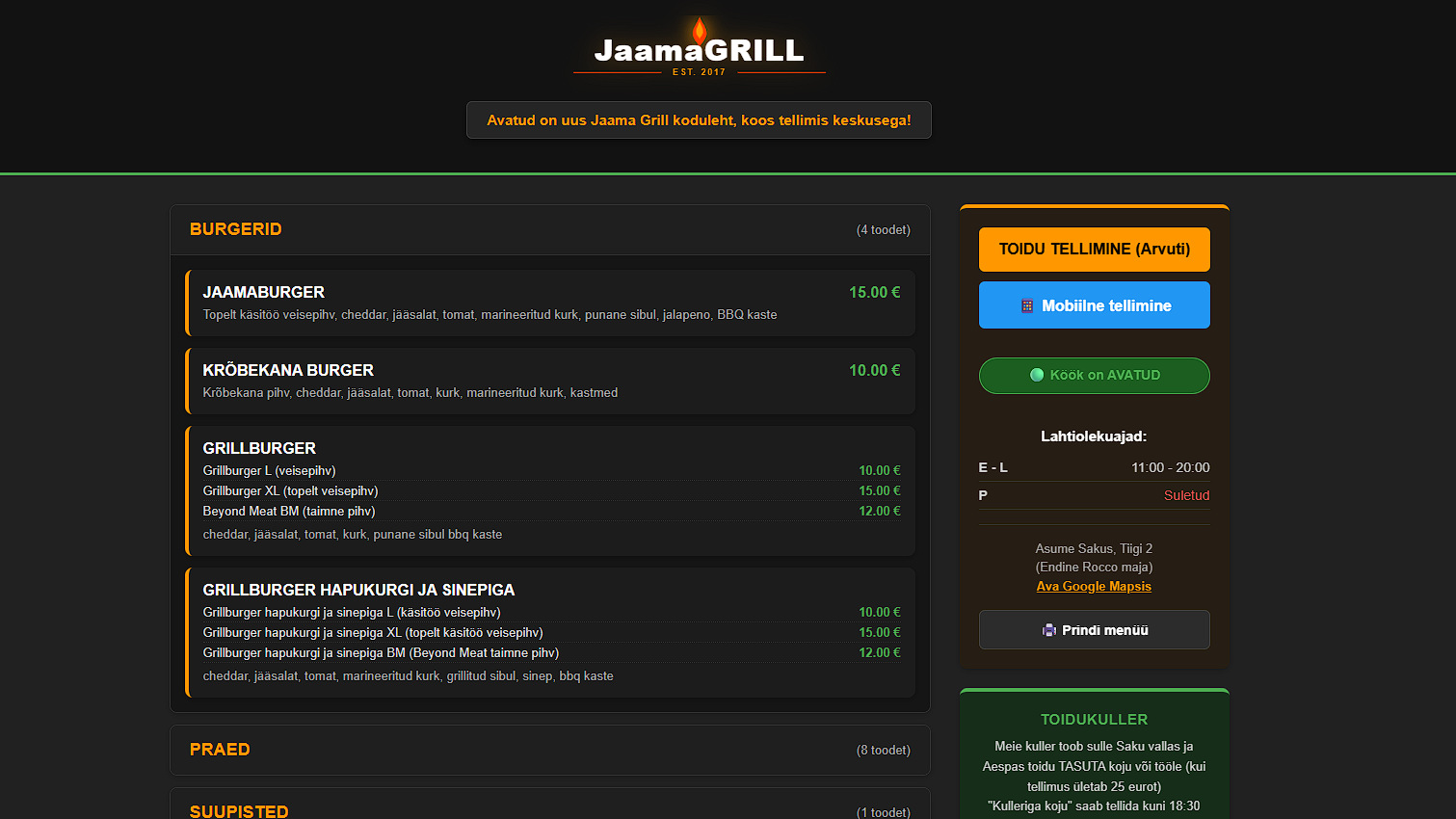Click the (4 toodet) count label
This screenshot has height=819, width=1456.
point(884,229)
